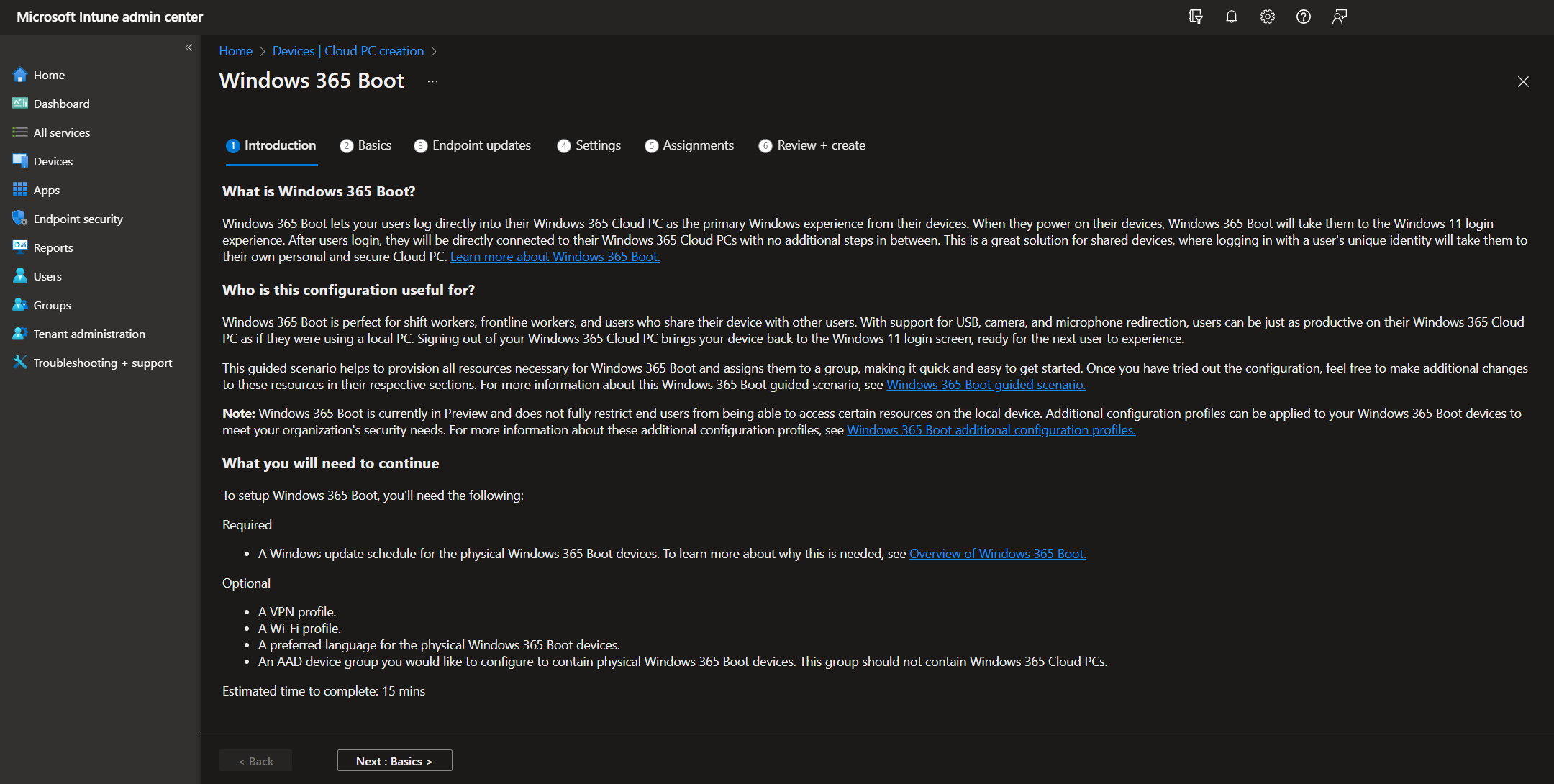
Task: Click Home breadcrumb link
Action: (x=236, y=51)
